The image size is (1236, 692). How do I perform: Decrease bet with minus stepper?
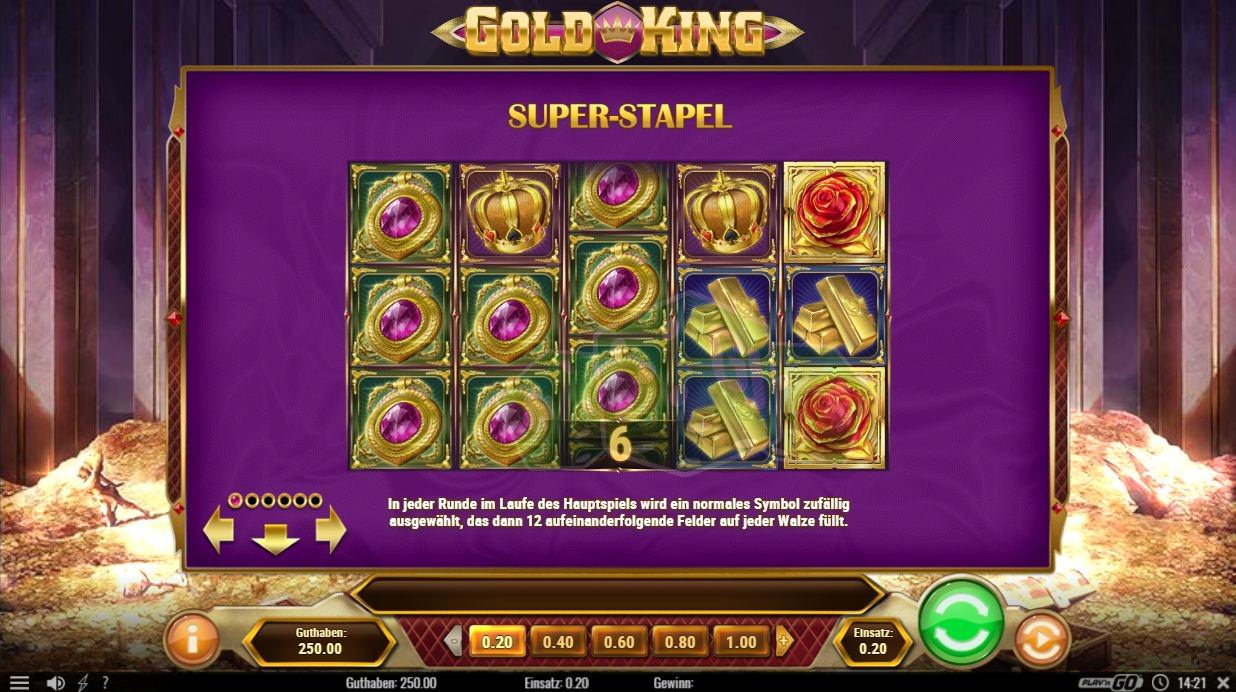pos(455,642)
